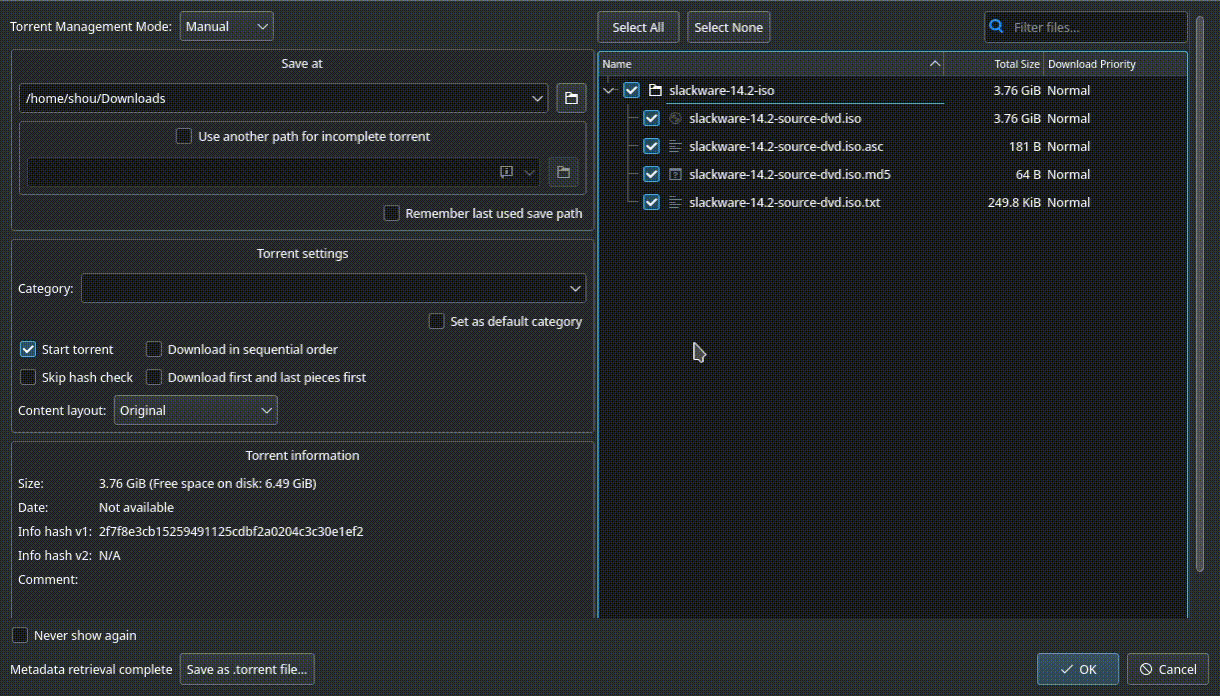Browse for an incomplete torrent folder
1220x696 pixels.
[563, 171]
